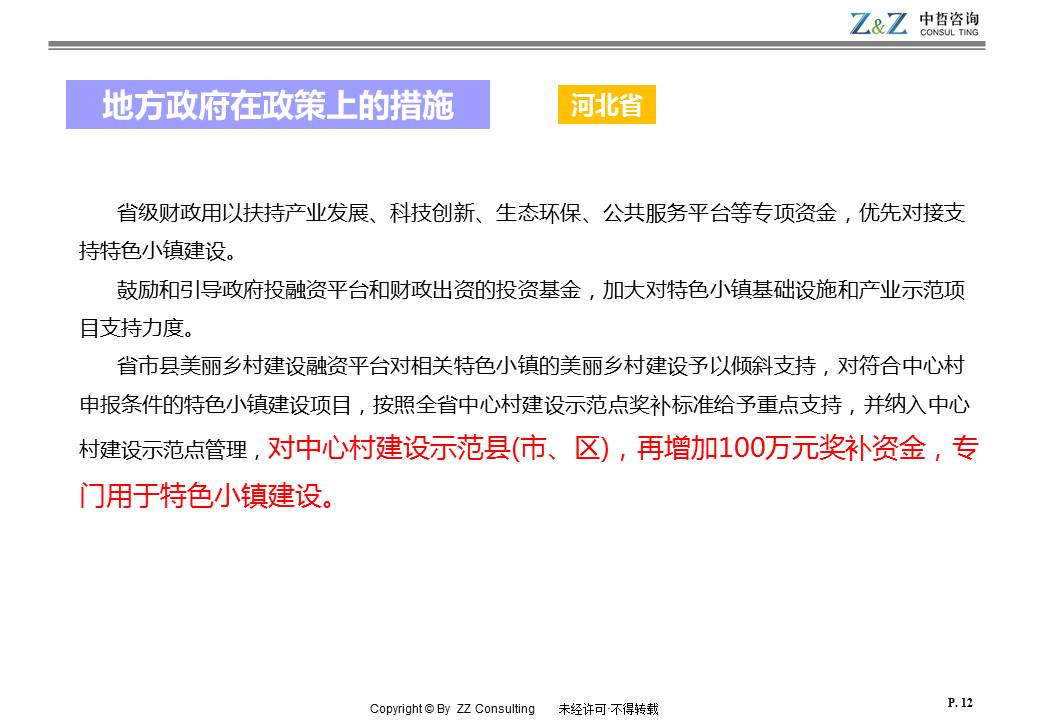
Task: Click the gray horizontal header divider line
Action: [518, 45]
